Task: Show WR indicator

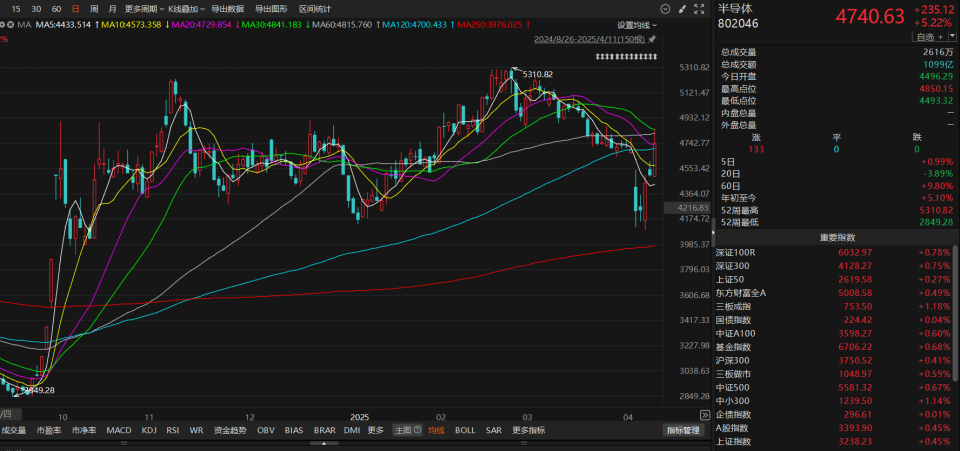Action: 197,430
